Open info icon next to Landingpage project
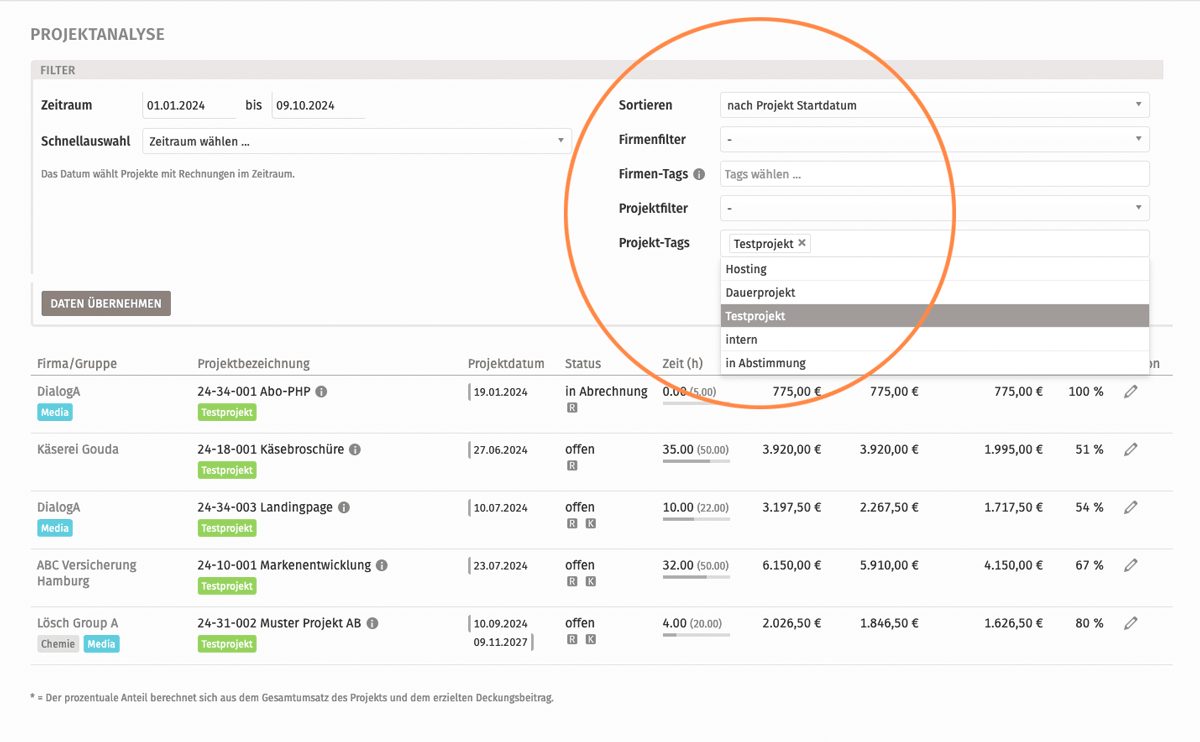This screenshot has height=742, width=1200. coord(344,508)
